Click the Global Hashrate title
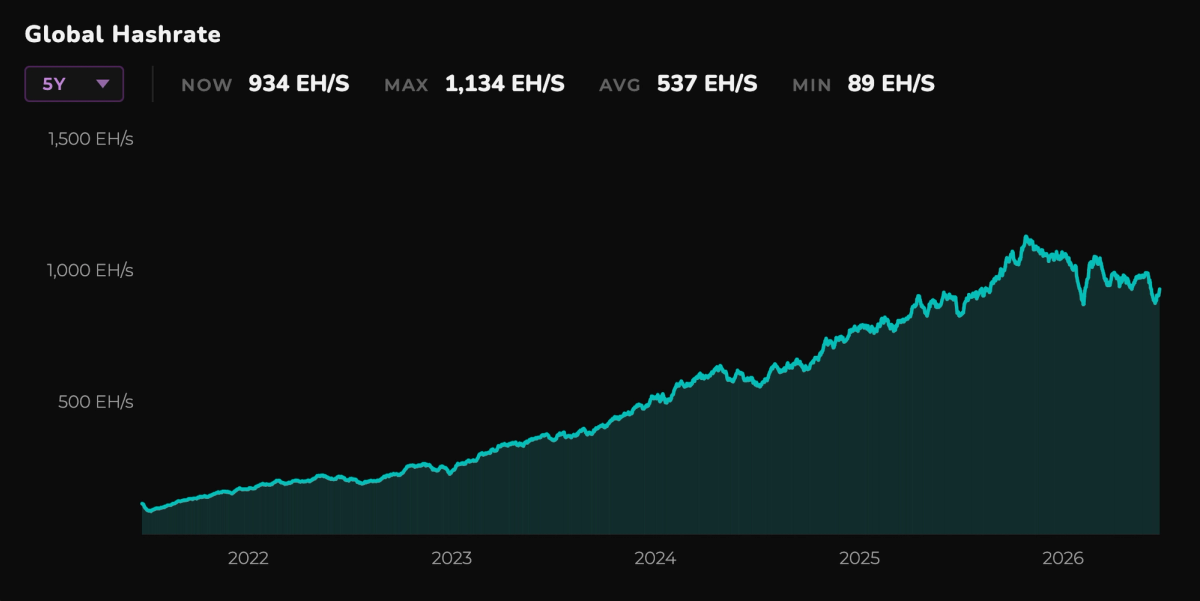The image size is (1200, 601). point(122,34)
